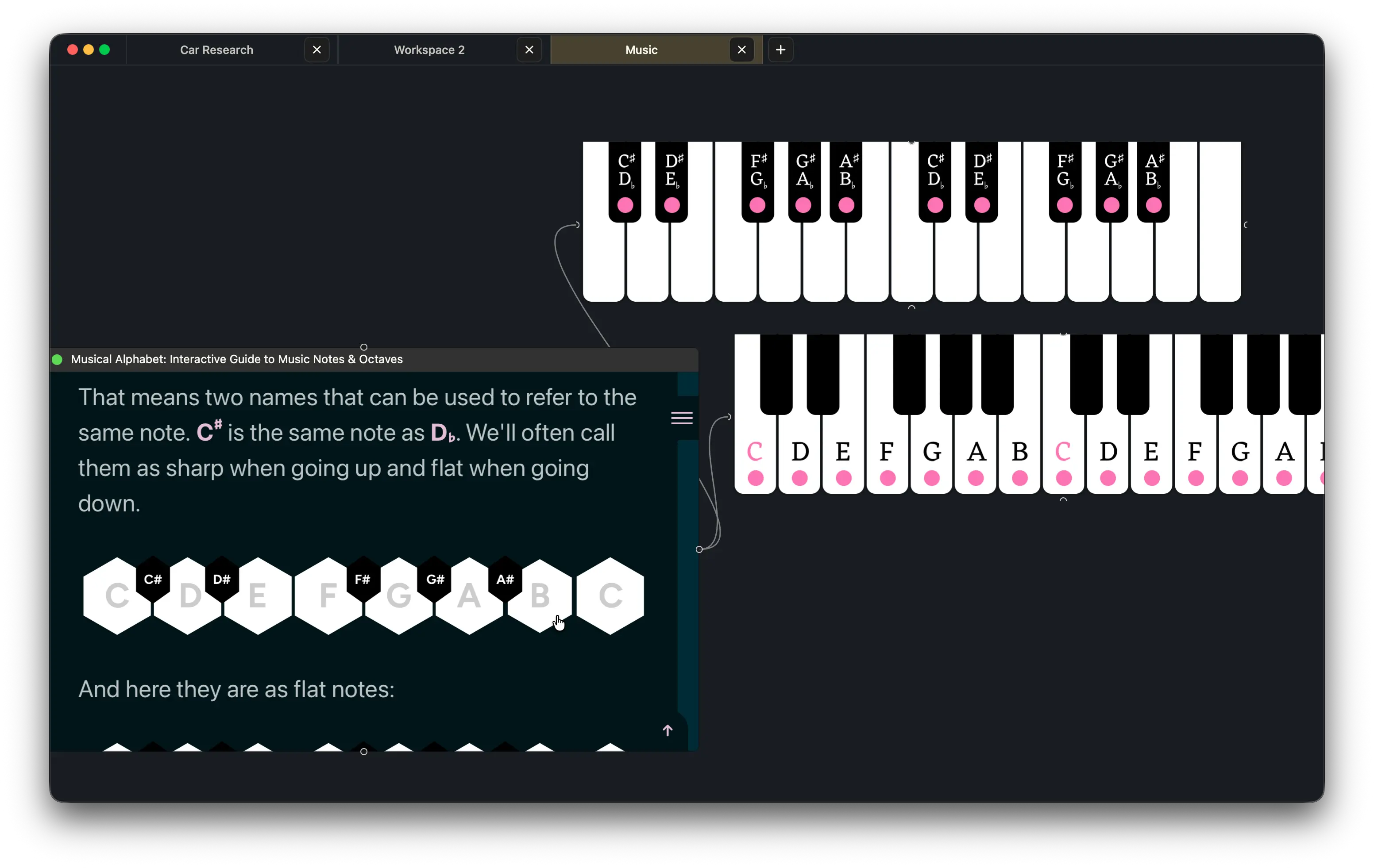
Task: Select the G# hexagon note tile
Action: tap(435, 580)
